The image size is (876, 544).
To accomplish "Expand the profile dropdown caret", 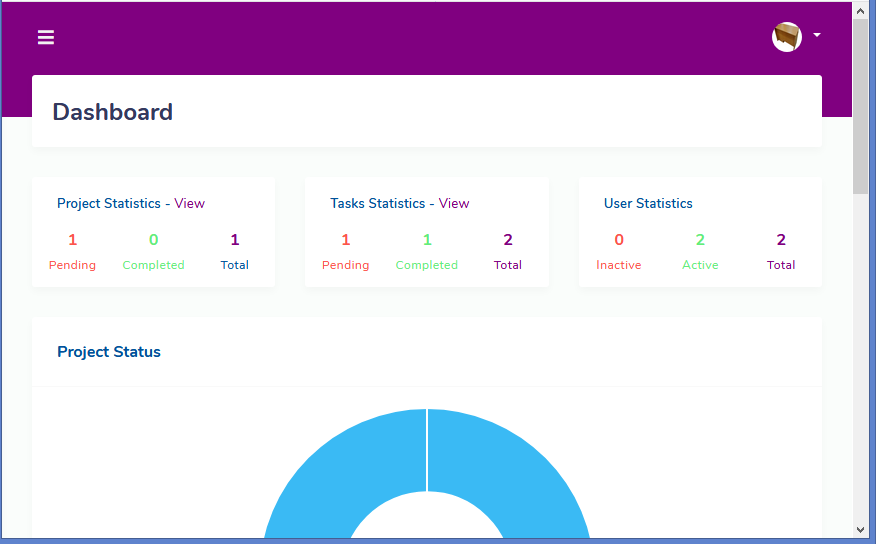I will coord(817,35).
